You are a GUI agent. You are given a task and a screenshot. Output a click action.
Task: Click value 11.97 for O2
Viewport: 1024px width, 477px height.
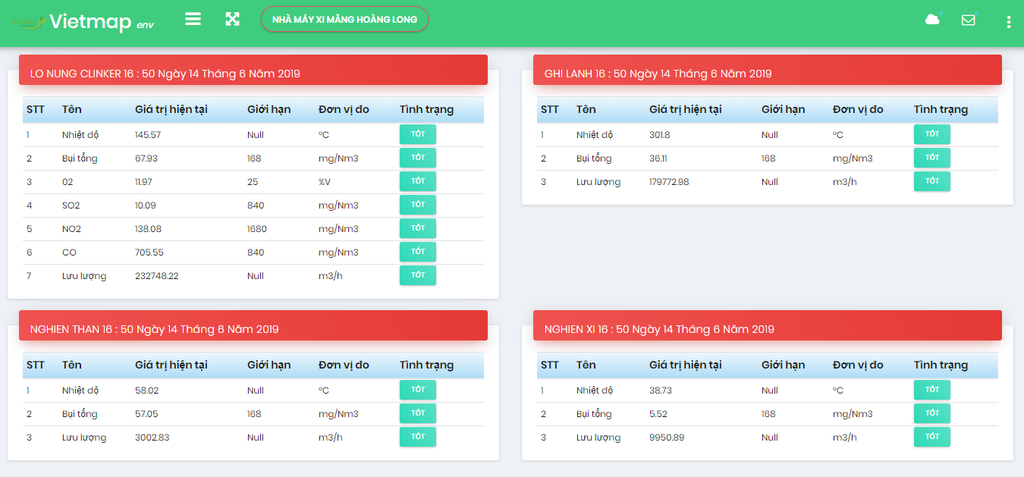pos(144,182)
